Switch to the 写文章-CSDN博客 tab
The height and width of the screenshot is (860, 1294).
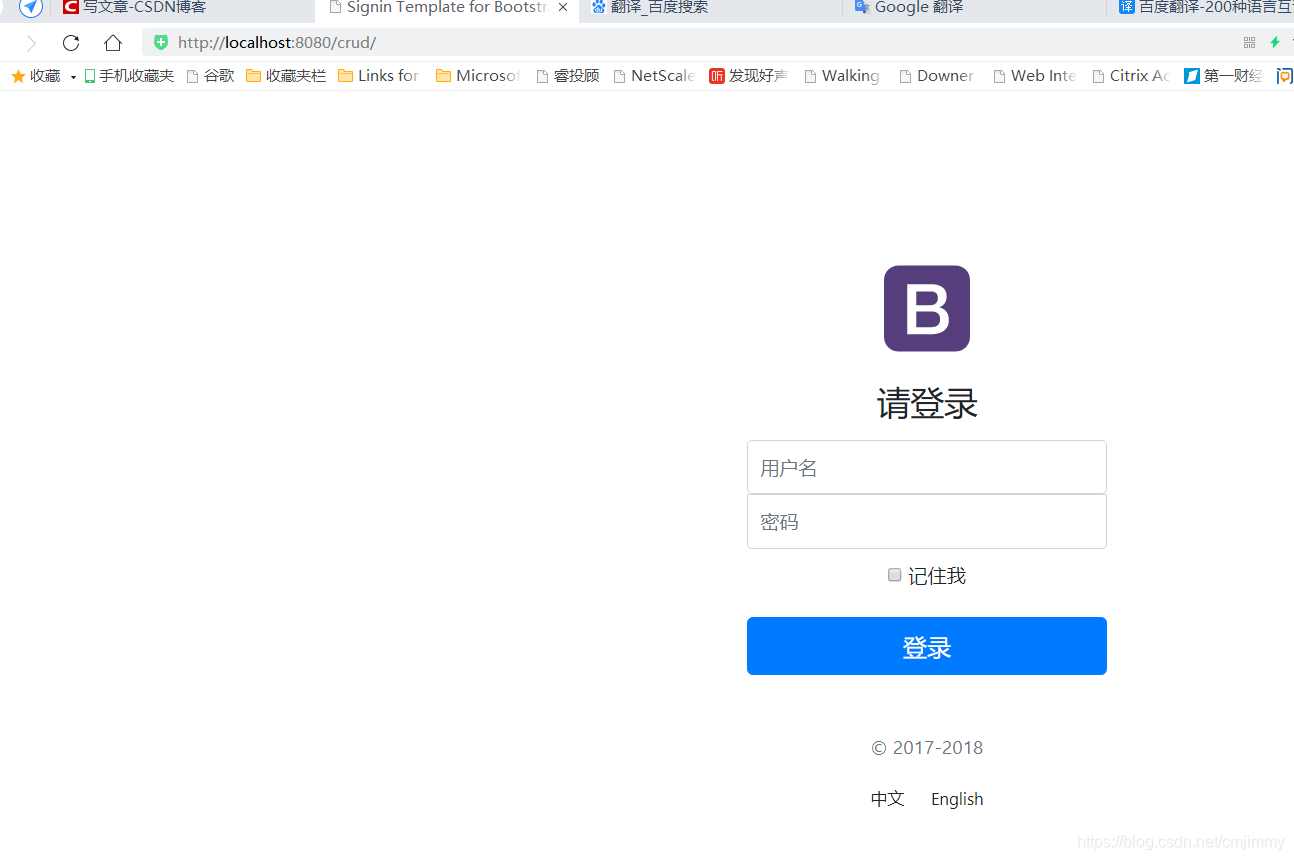tap(185, 9)
